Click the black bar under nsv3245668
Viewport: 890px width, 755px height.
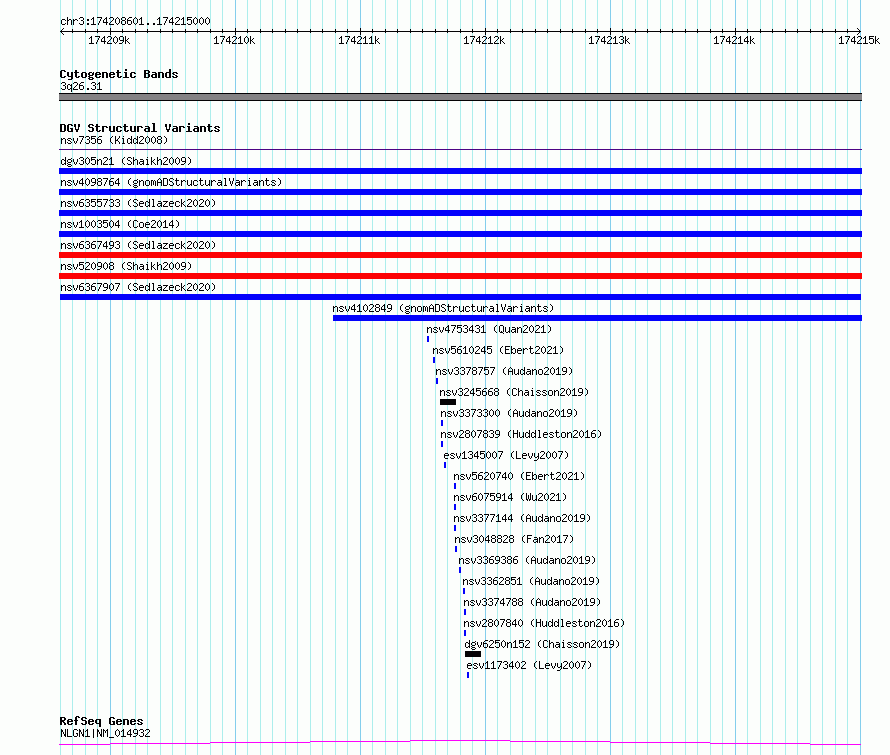tap(448, 402)
